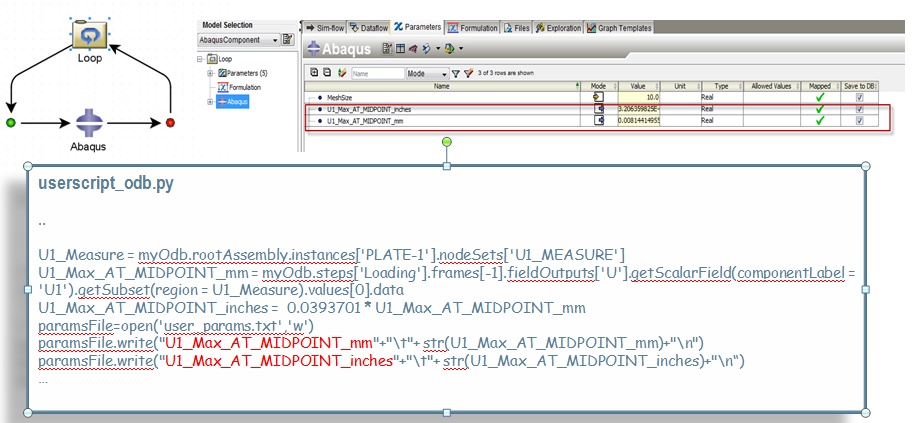Click the Mapped checkmark for MeshSize
The width and height of the screenshot is (914, 423).
coord(820,97)
